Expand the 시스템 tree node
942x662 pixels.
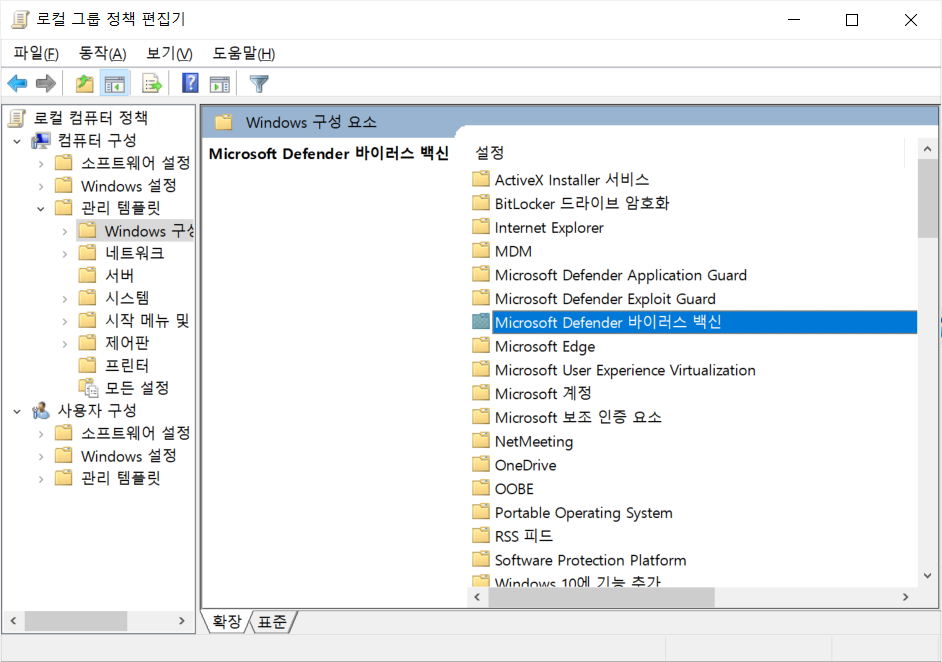(65, 299)
